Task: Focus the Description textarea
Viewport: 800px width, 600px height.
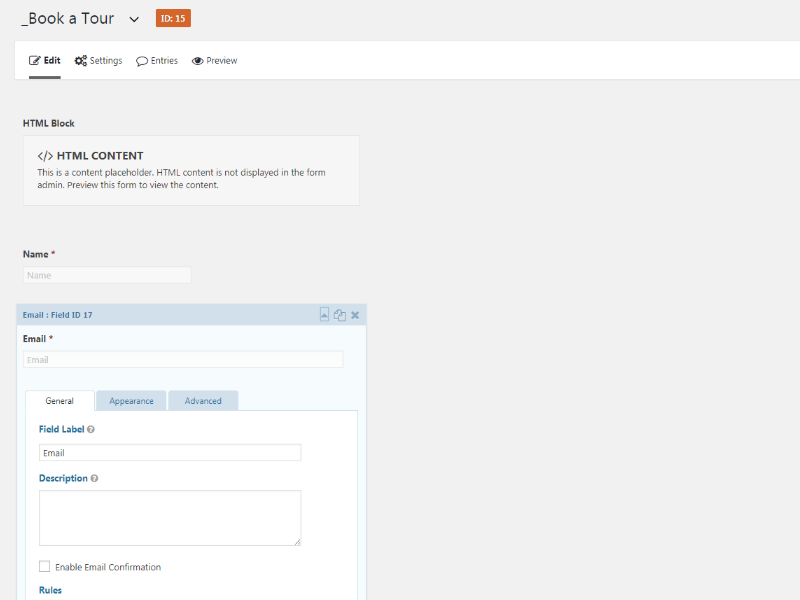Action: [x=170, y=517]
